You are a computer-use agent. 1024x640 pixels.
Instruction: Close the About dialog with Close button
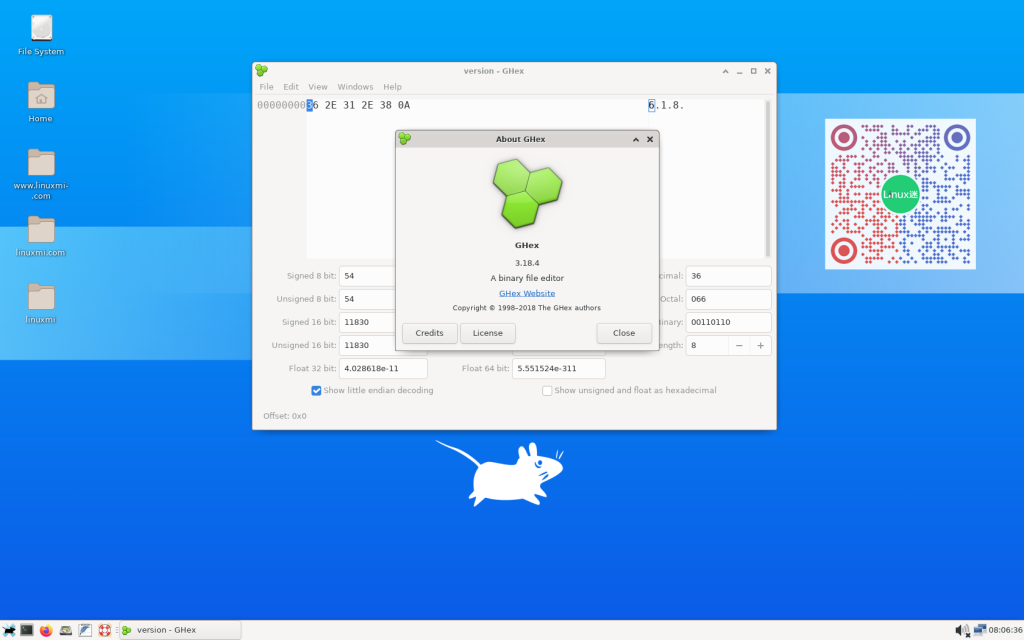pos(624,333)
